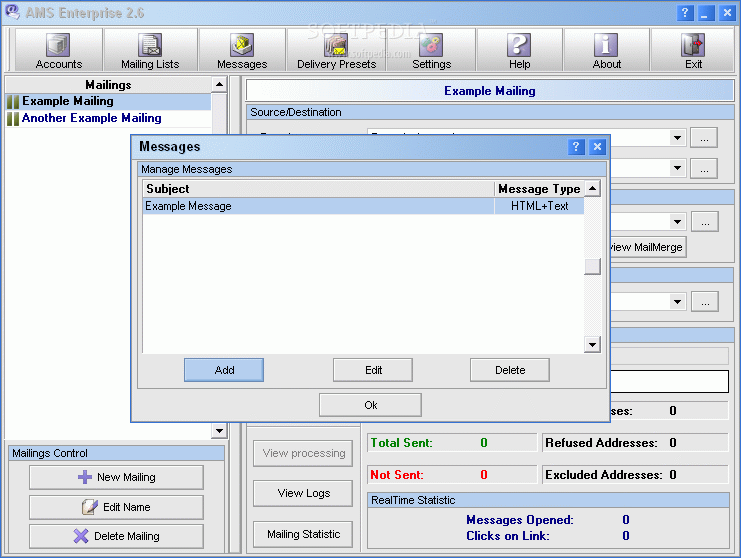
Task: Open the Settings gears icon
Action: coord(431,50)
